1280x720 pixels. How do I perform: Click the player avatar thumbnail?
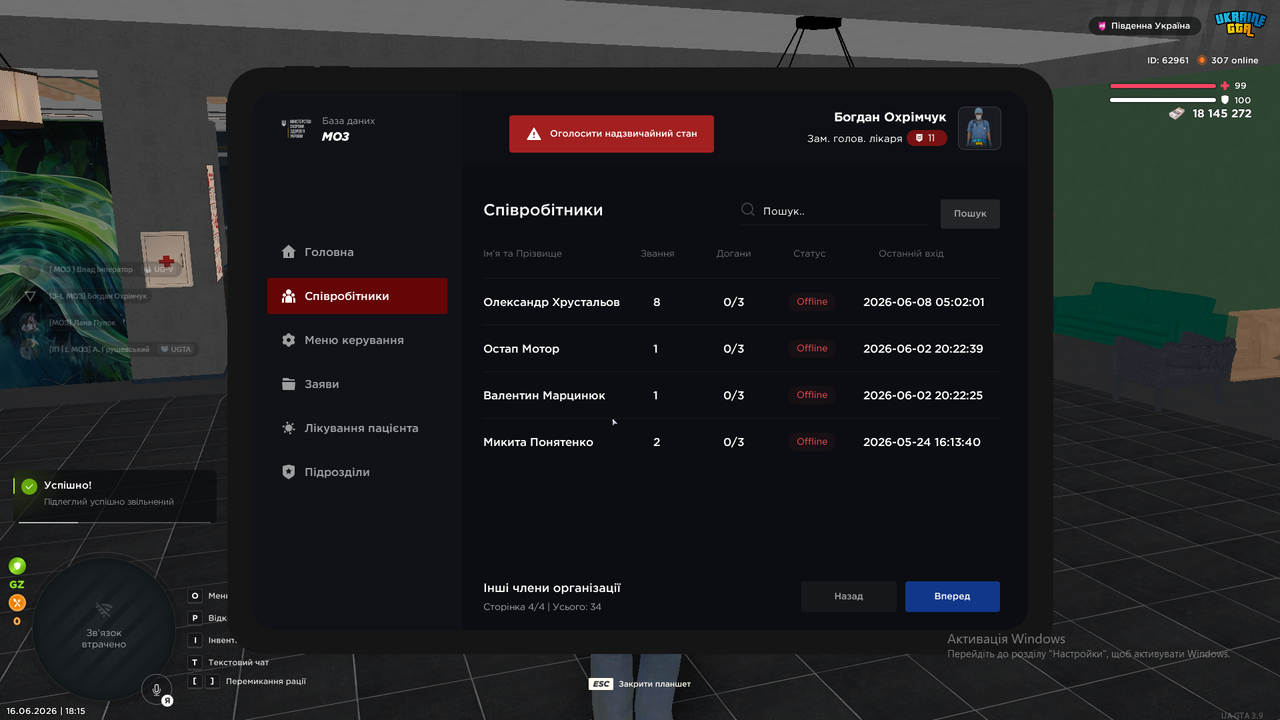pos(980,128)
